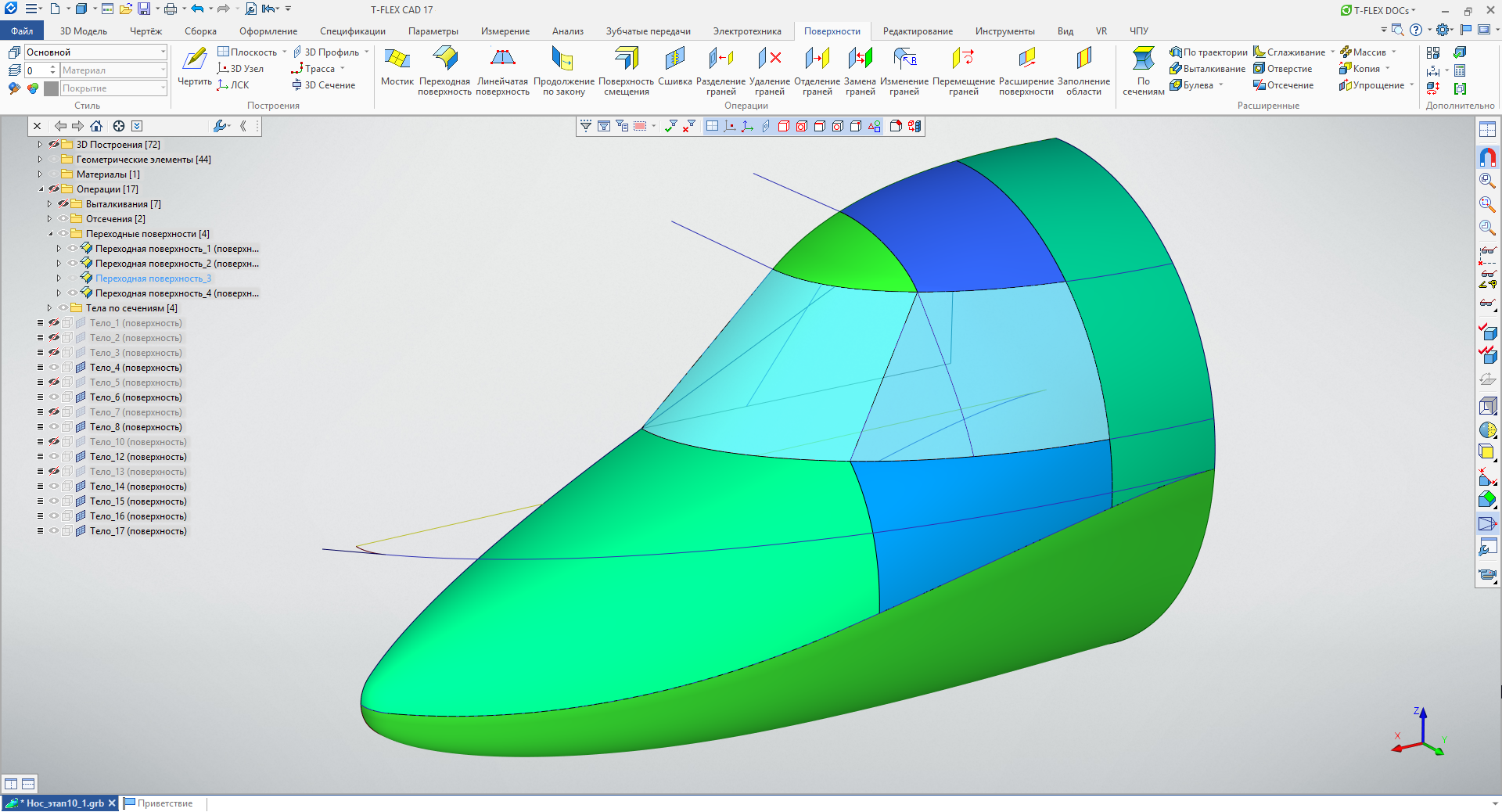The height and width of the screenshot is (812, 1502).
Task: Activate the Чертить drawing tool
Action: click(x=194, y=67)
